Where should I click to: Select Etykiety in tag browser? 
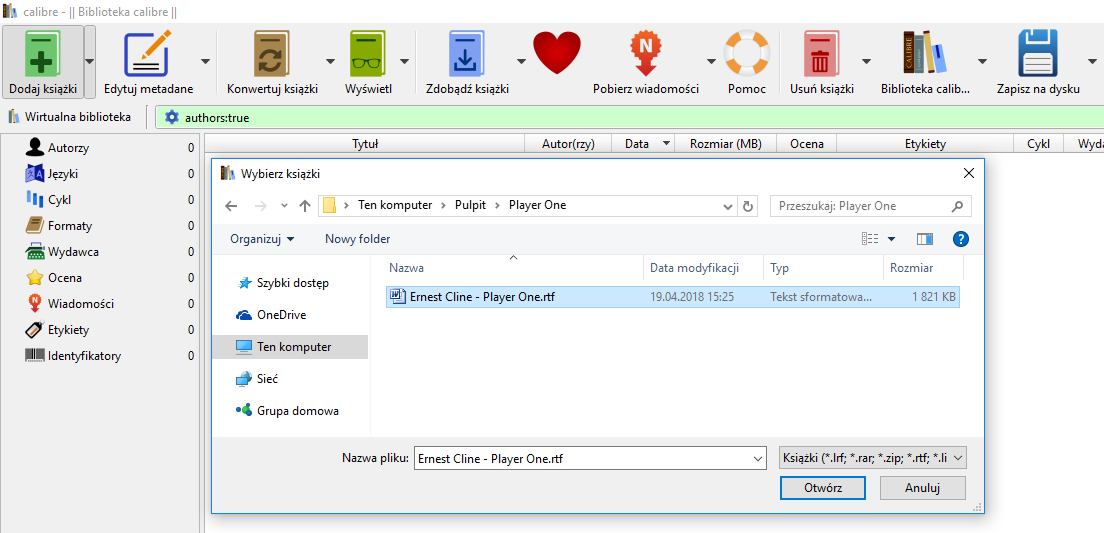(x=68, y=330)
